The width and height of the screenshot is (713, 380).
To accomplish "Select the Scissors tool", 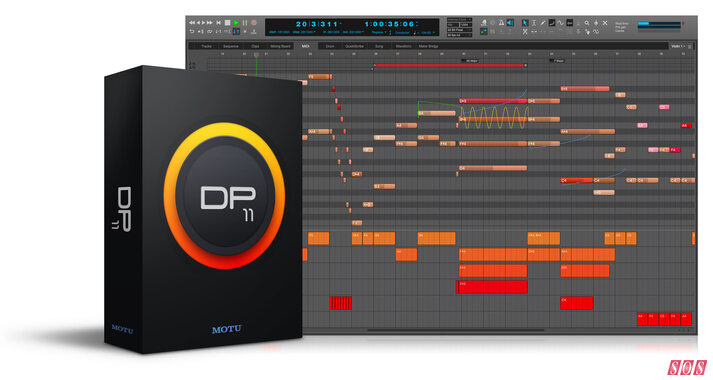I will click(x=525, y=31).
